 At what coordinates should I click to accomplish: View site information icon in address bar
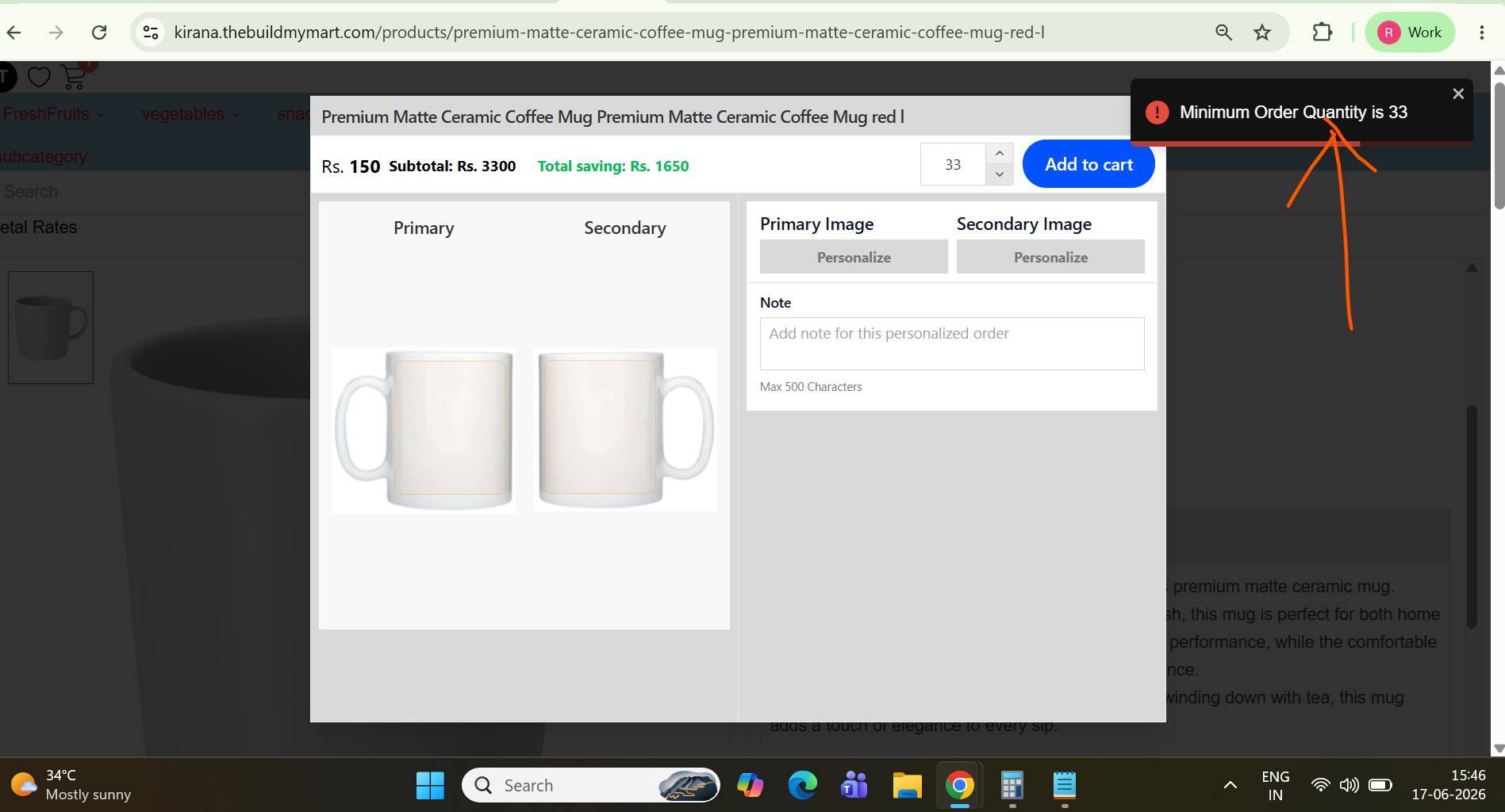(151, 33)
